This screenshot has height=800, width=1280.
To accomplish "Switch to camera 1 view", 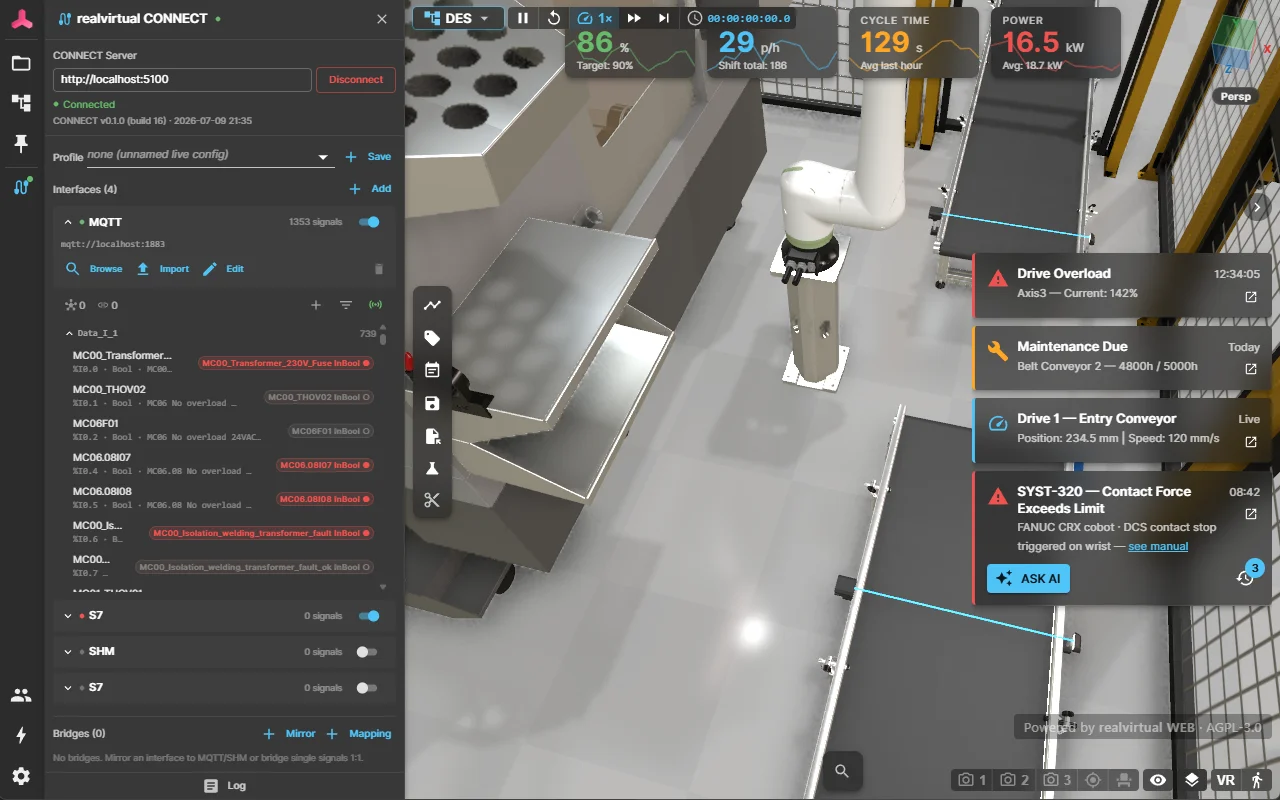I will tap(972, 780).
